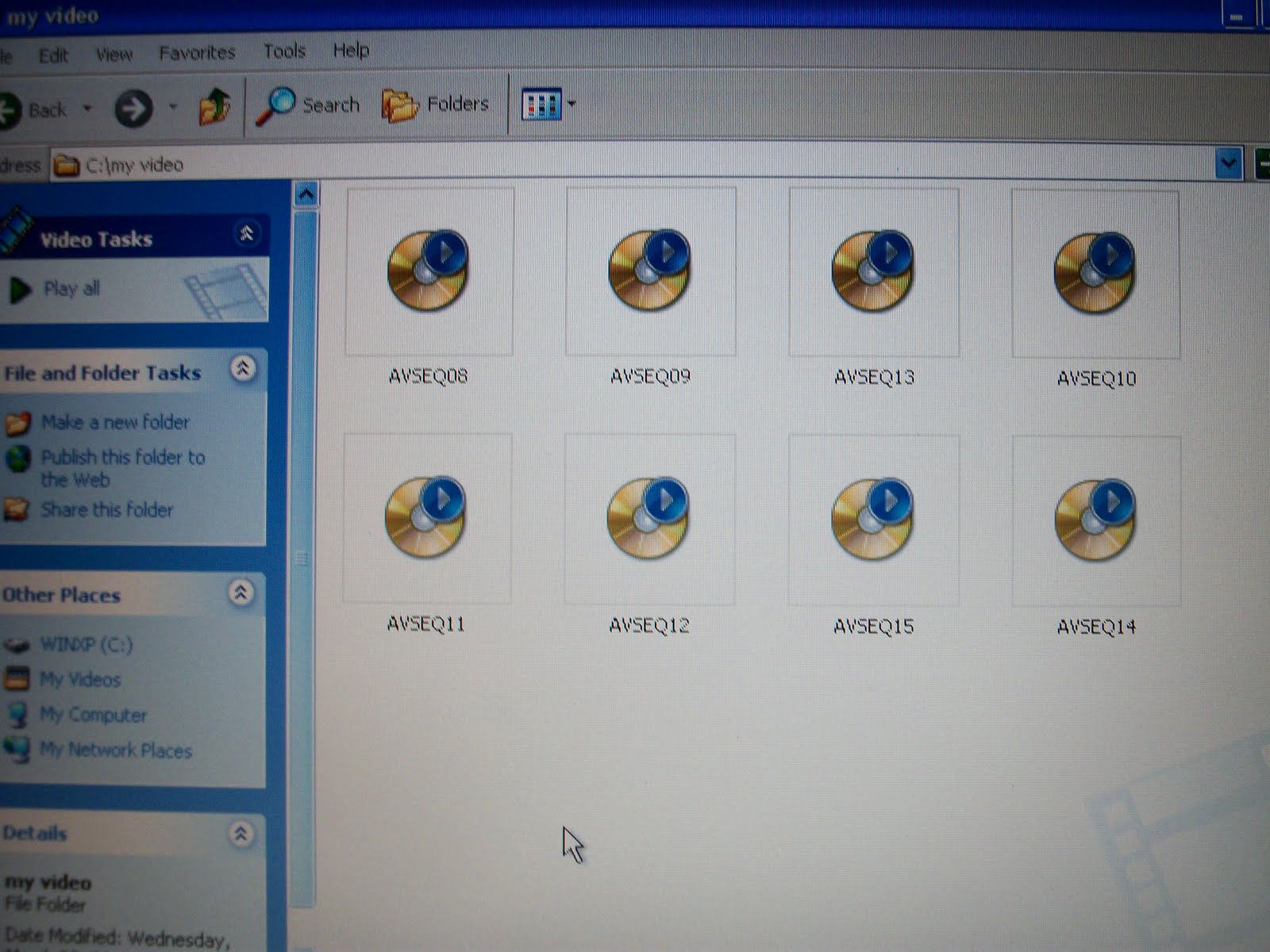1270x952 pixels.
Task: Open the Edit menu
Action: 53,56
